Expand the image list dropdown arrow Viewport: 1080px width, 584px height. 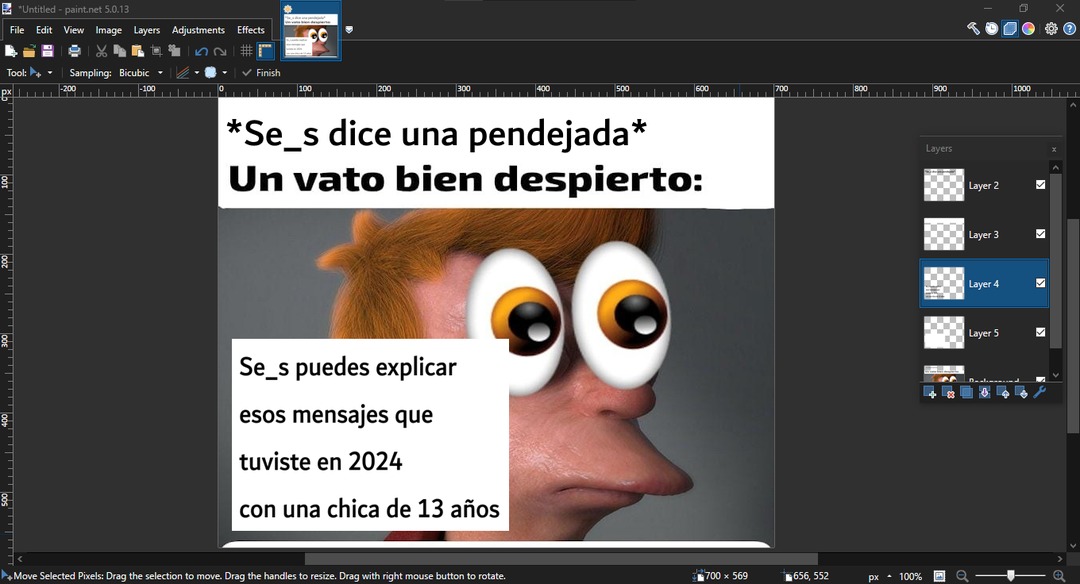point(349,30)
